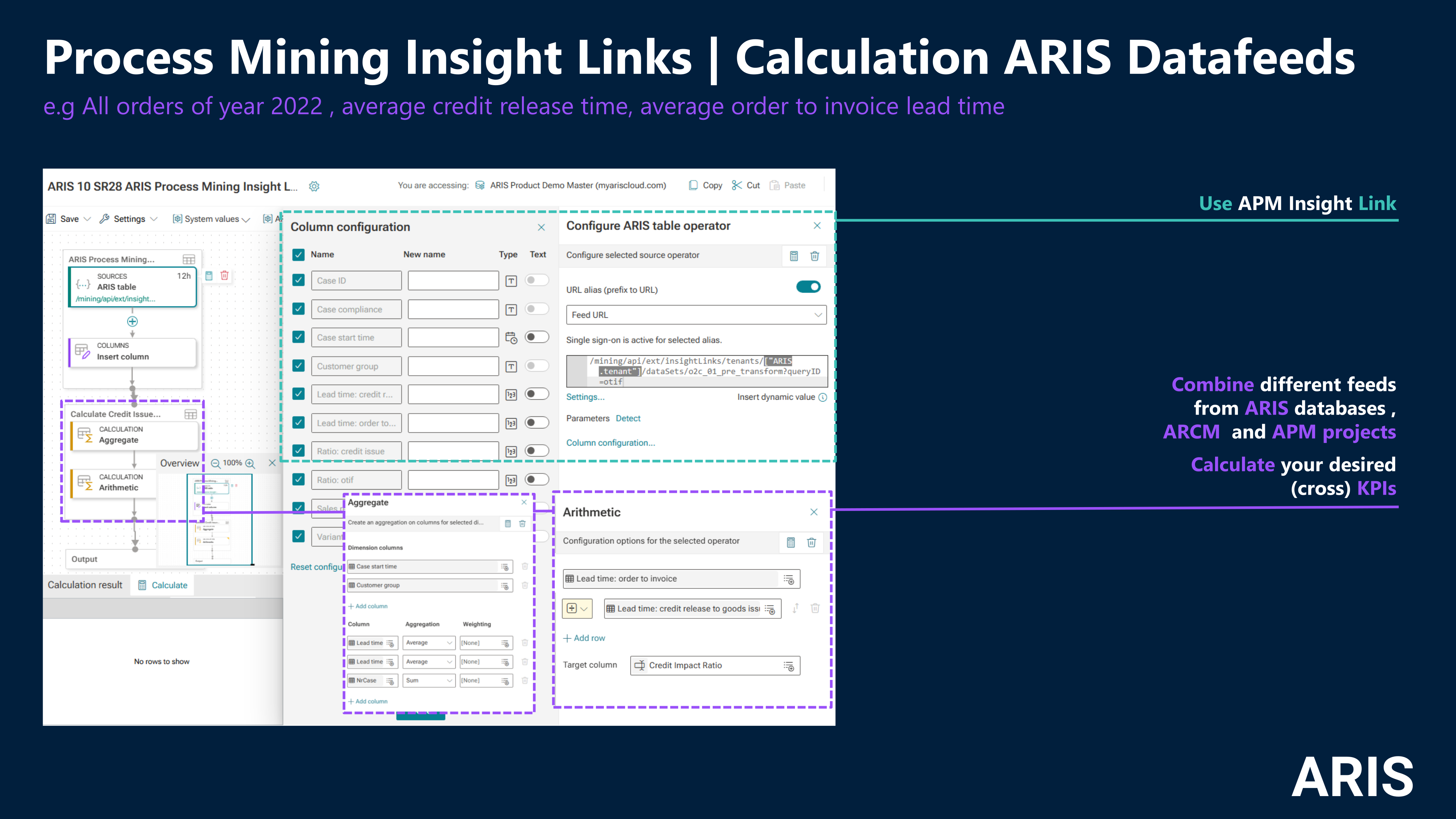Click the Overview thumbnail map
1456x819 pixels.
coord(219,519)
